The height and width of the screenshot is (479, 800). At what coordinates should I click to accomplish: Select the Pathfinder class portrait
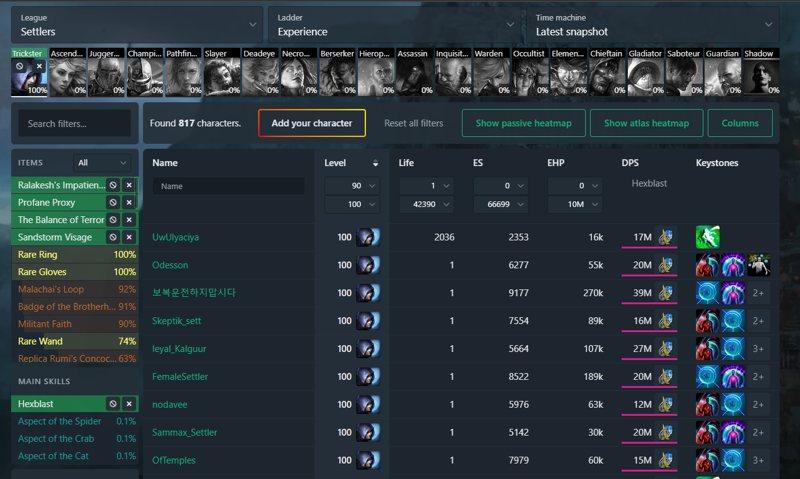click(x=183, y=72)
